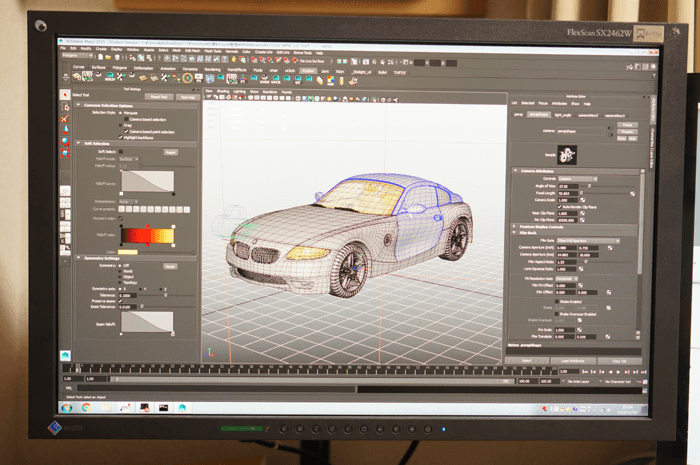
Task: Click the Windows Start button
Action: 65,408
